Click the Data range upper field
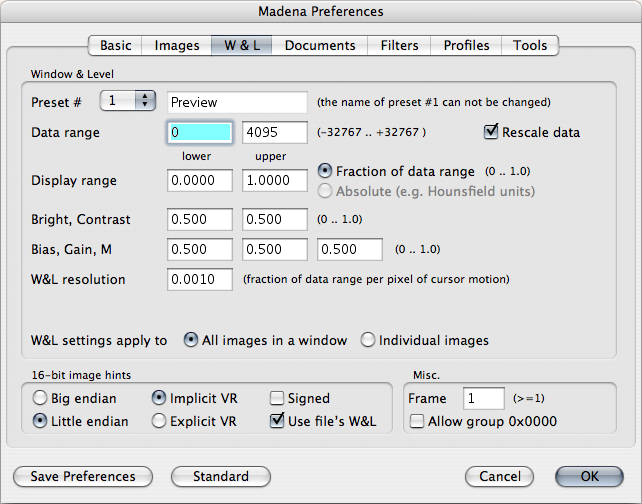 [274, 132]
